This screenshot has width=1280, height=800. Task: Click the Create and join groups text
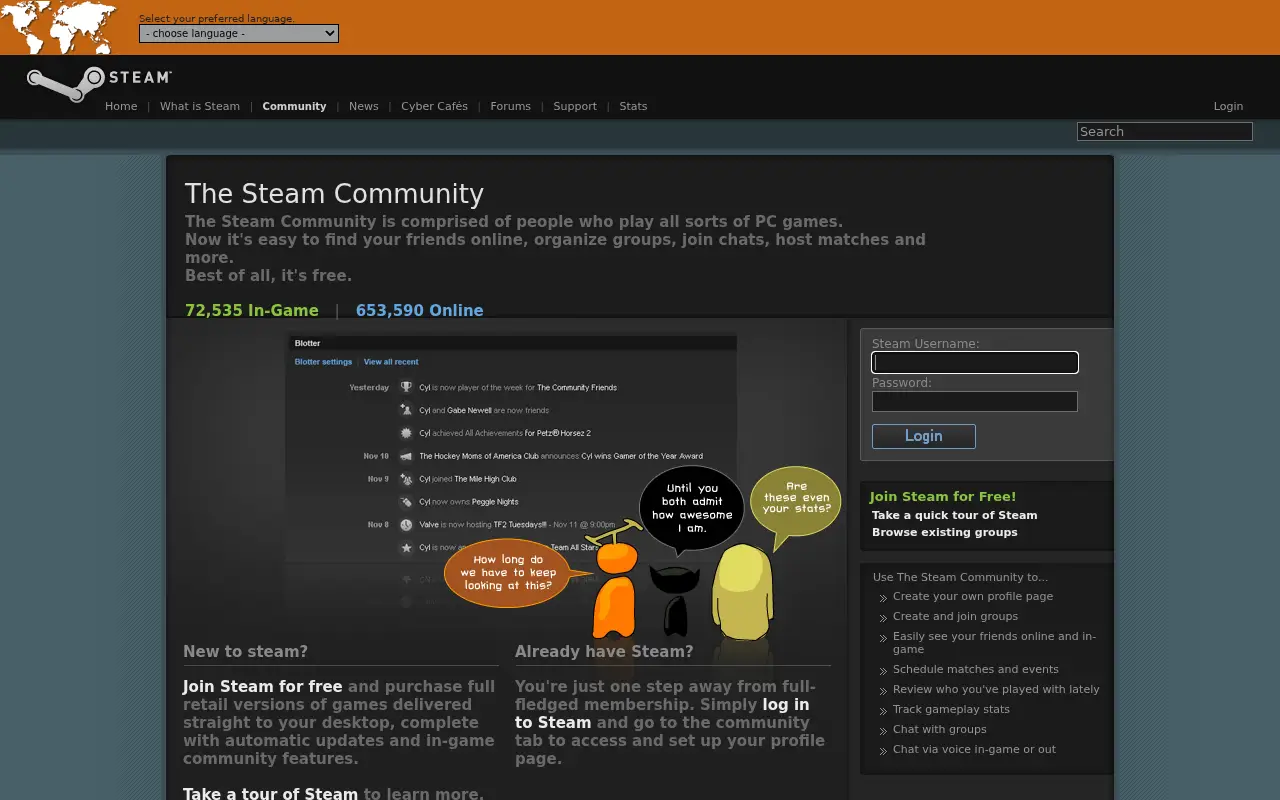click(955, 616)
